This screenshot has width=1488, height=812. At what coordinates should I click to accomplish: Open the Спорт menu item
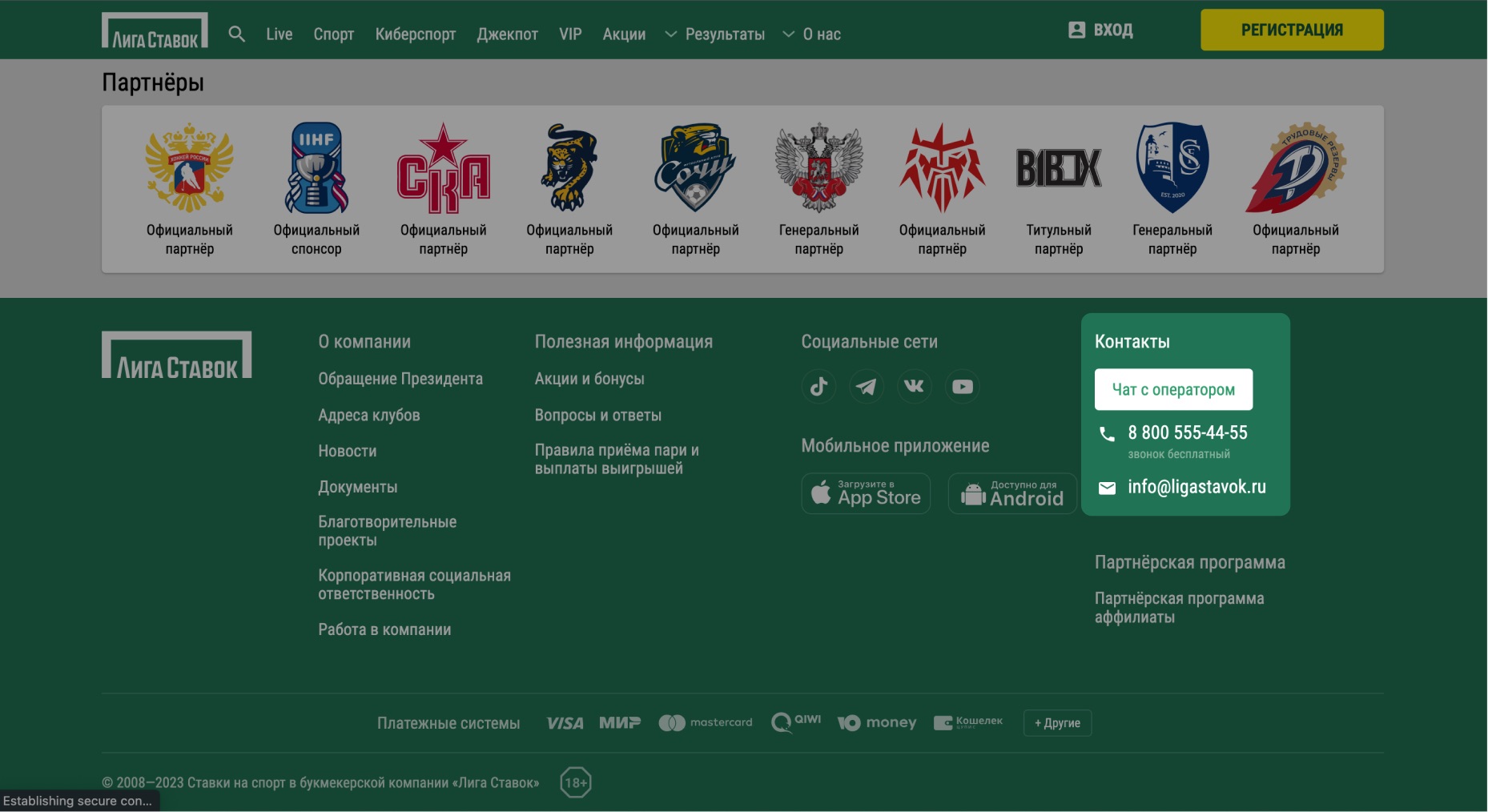(334, 34)
